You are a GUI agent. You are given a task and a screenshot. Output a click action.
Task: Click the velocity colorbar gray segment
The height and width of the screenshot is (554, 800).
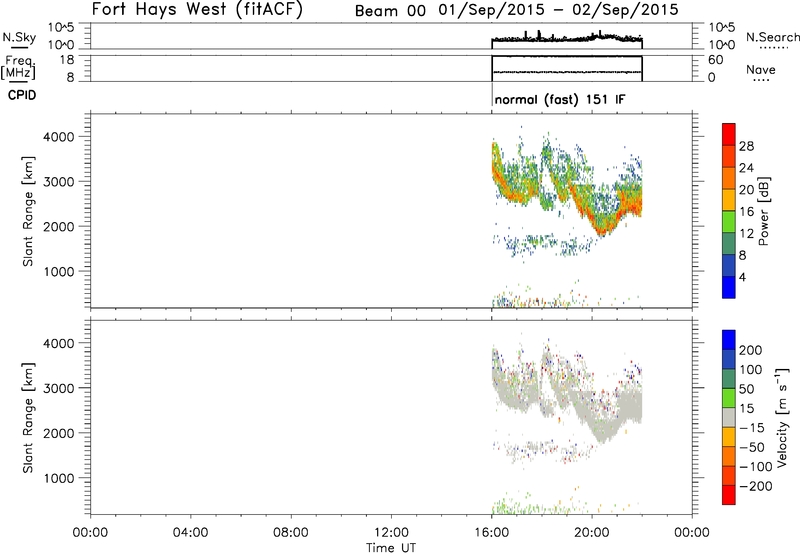[729, 418]
